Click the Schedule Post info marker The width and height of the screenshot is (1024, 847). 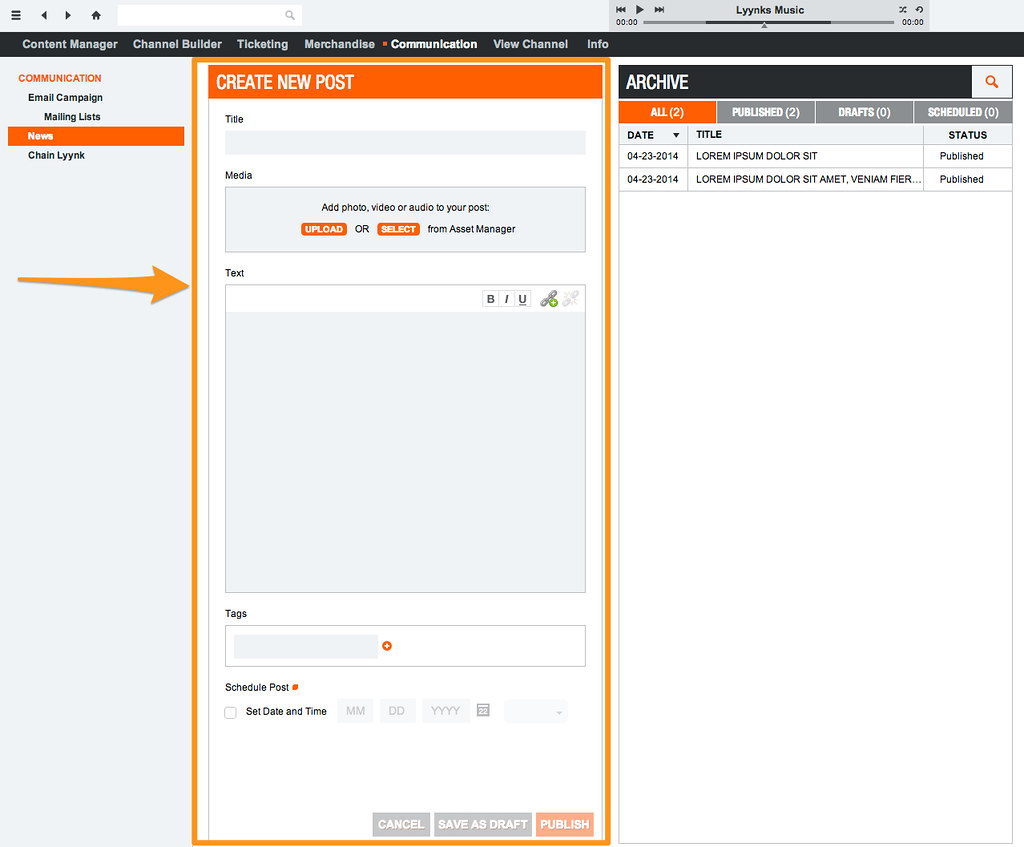click(x=295, y=687)
